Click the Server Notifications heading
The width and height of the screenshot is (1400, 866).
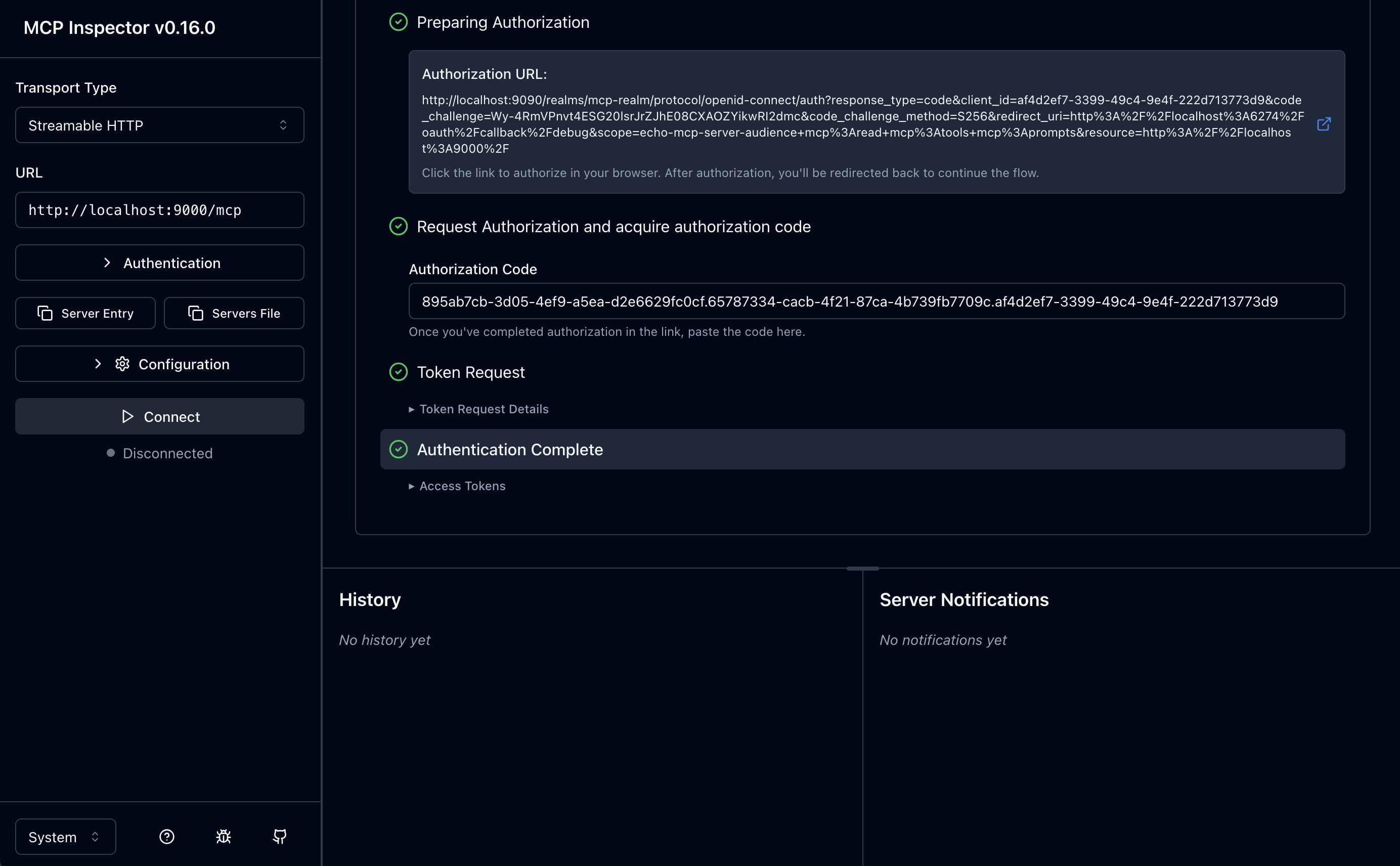click(964, 599)
